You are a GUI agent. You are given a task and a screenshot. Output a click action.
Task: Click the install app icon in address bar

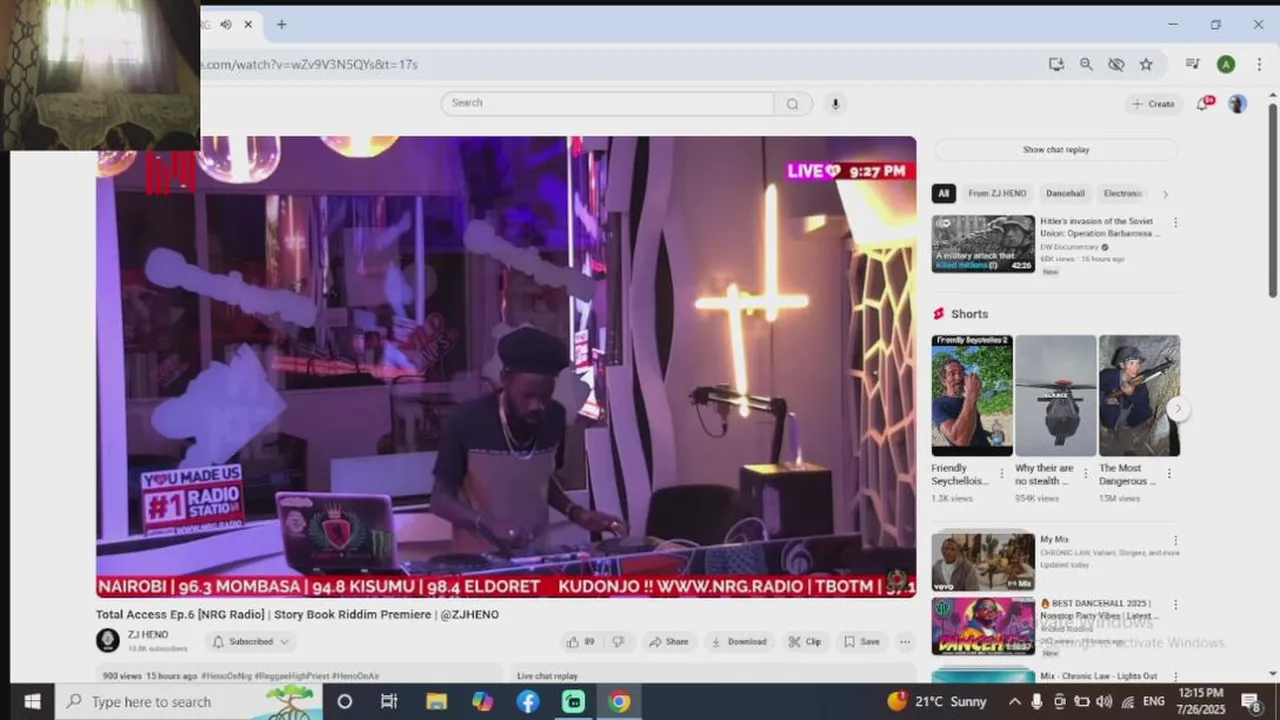(x=1056, y=64)
